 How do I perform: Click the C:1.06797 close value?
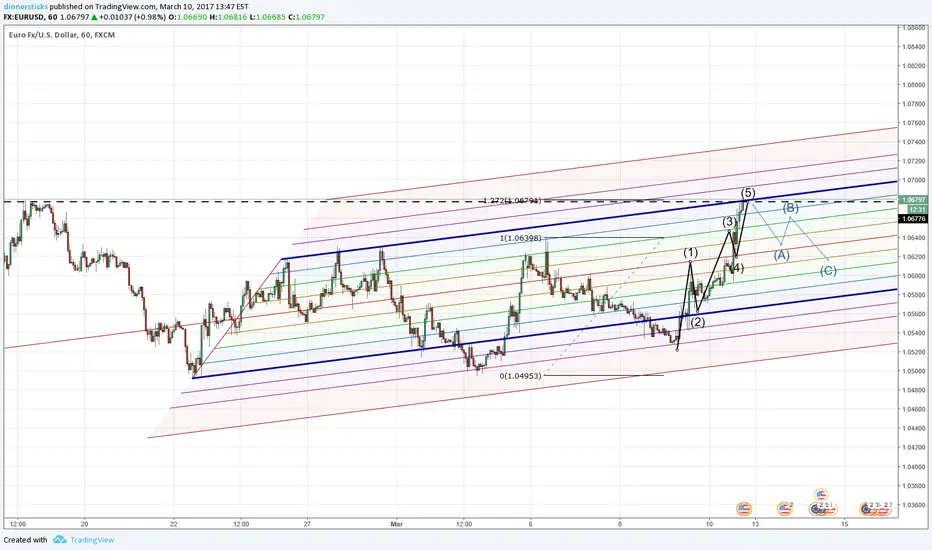click(307, 17)
